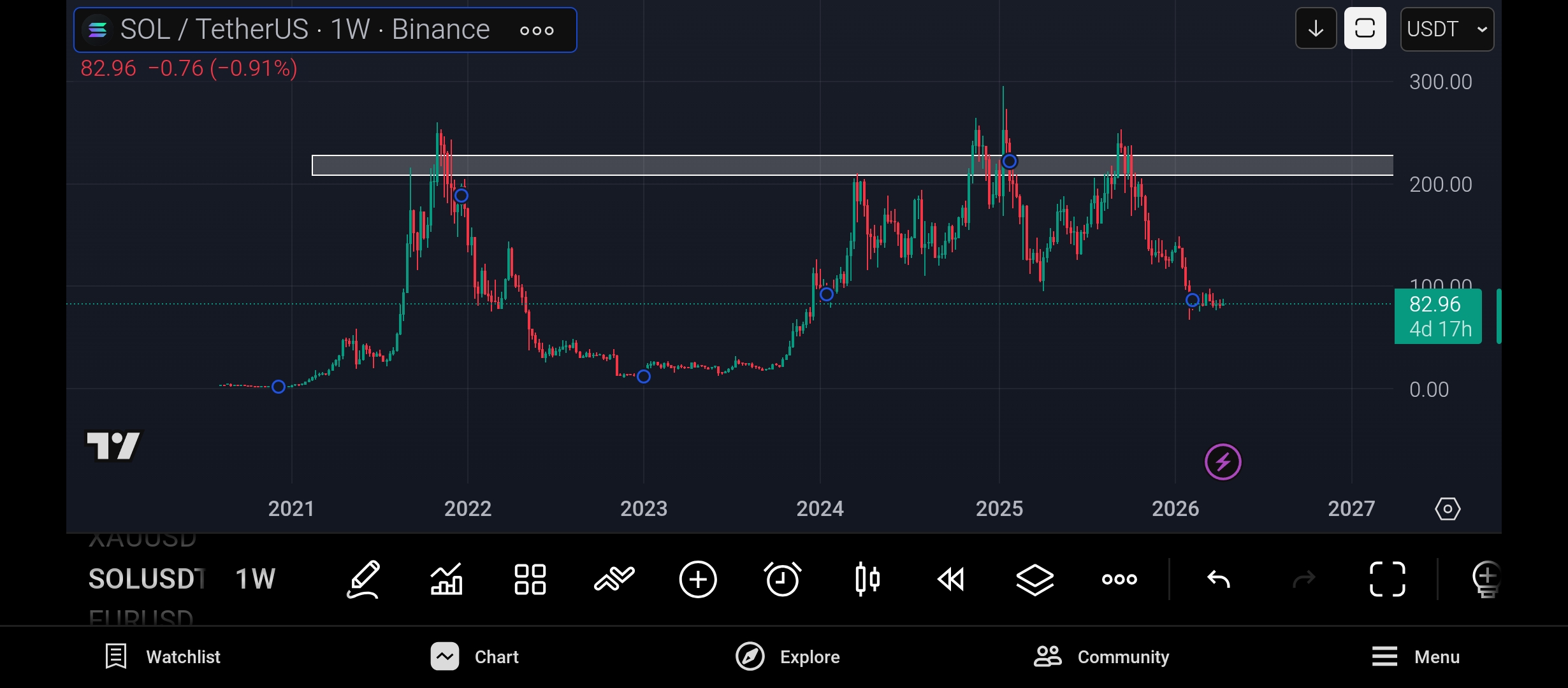Open the symbol legend three-dots menu
The image size is (1568, 688).
537,31
